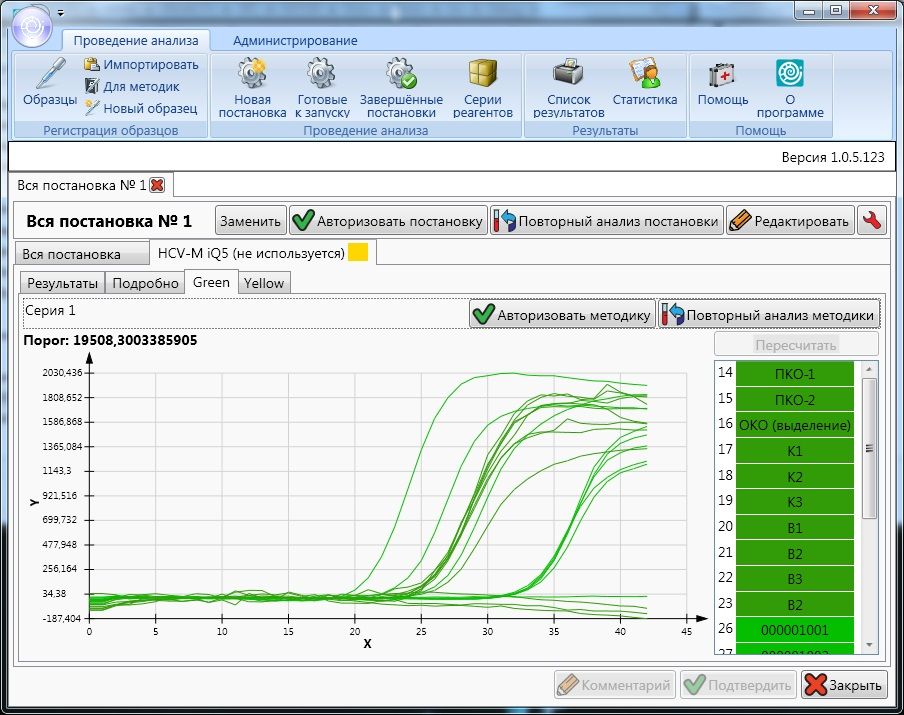The height and width of the screenshot is (715, 904).
Task: Start a Новая постановка
Action: [x=253, y=88]
